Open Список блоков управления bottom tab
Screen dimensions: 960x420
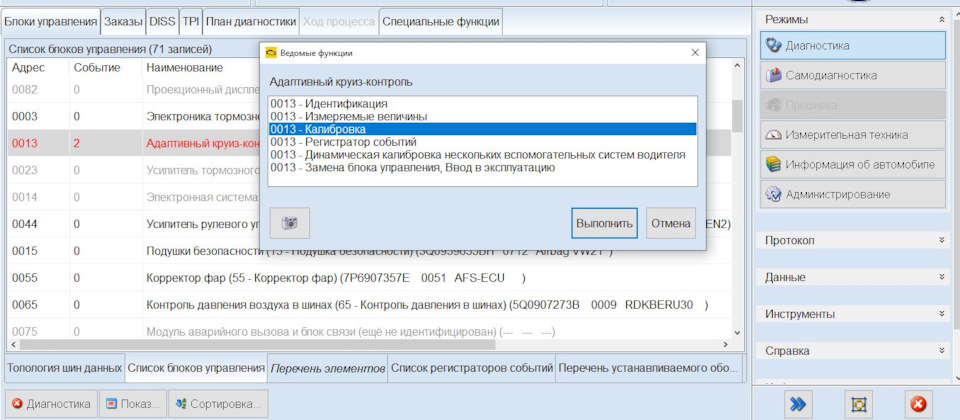pos(196,369)
